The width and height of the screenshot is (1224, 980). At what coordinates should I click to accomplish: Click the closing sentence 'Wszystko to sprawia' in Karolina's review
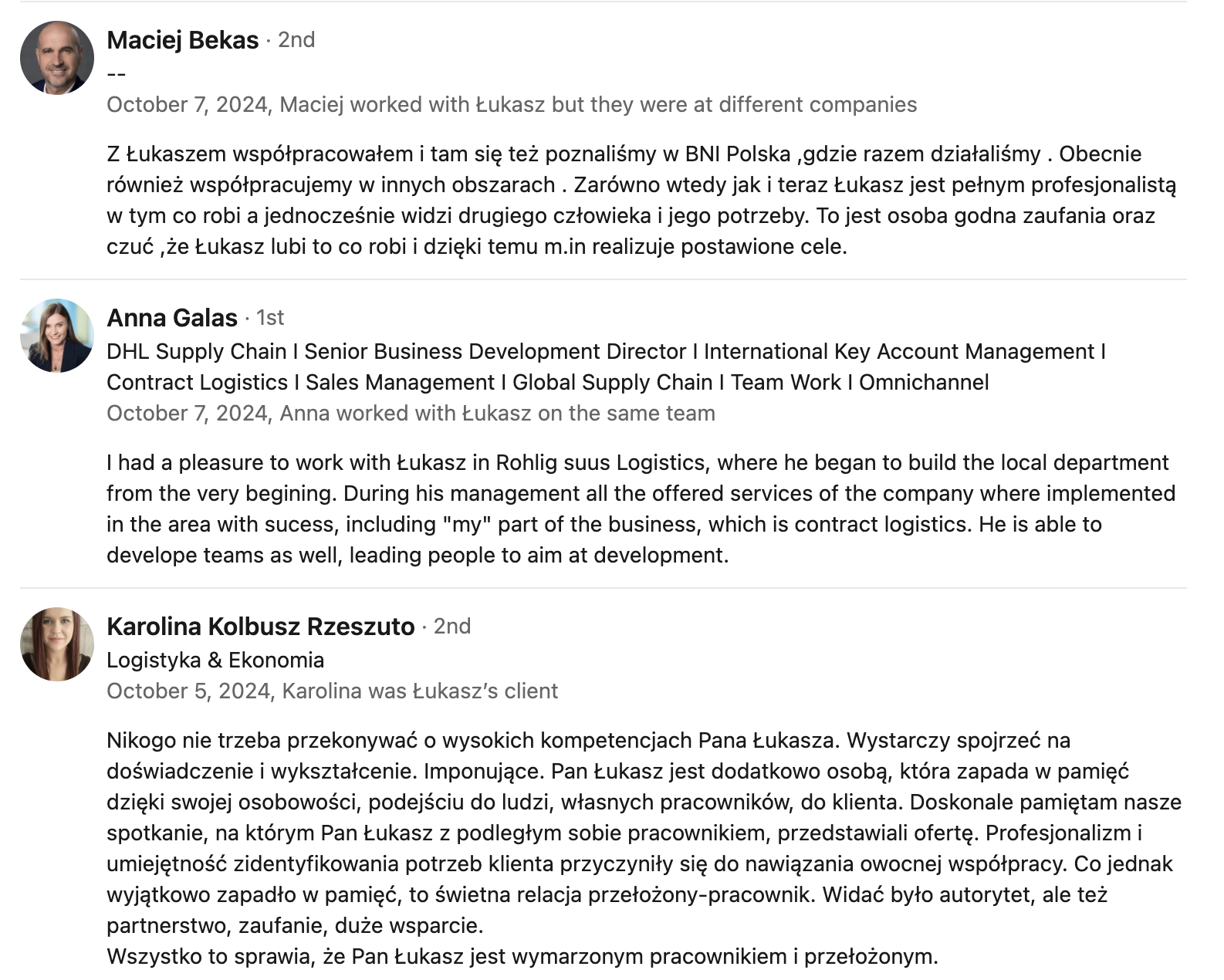(x=522, y=957)
